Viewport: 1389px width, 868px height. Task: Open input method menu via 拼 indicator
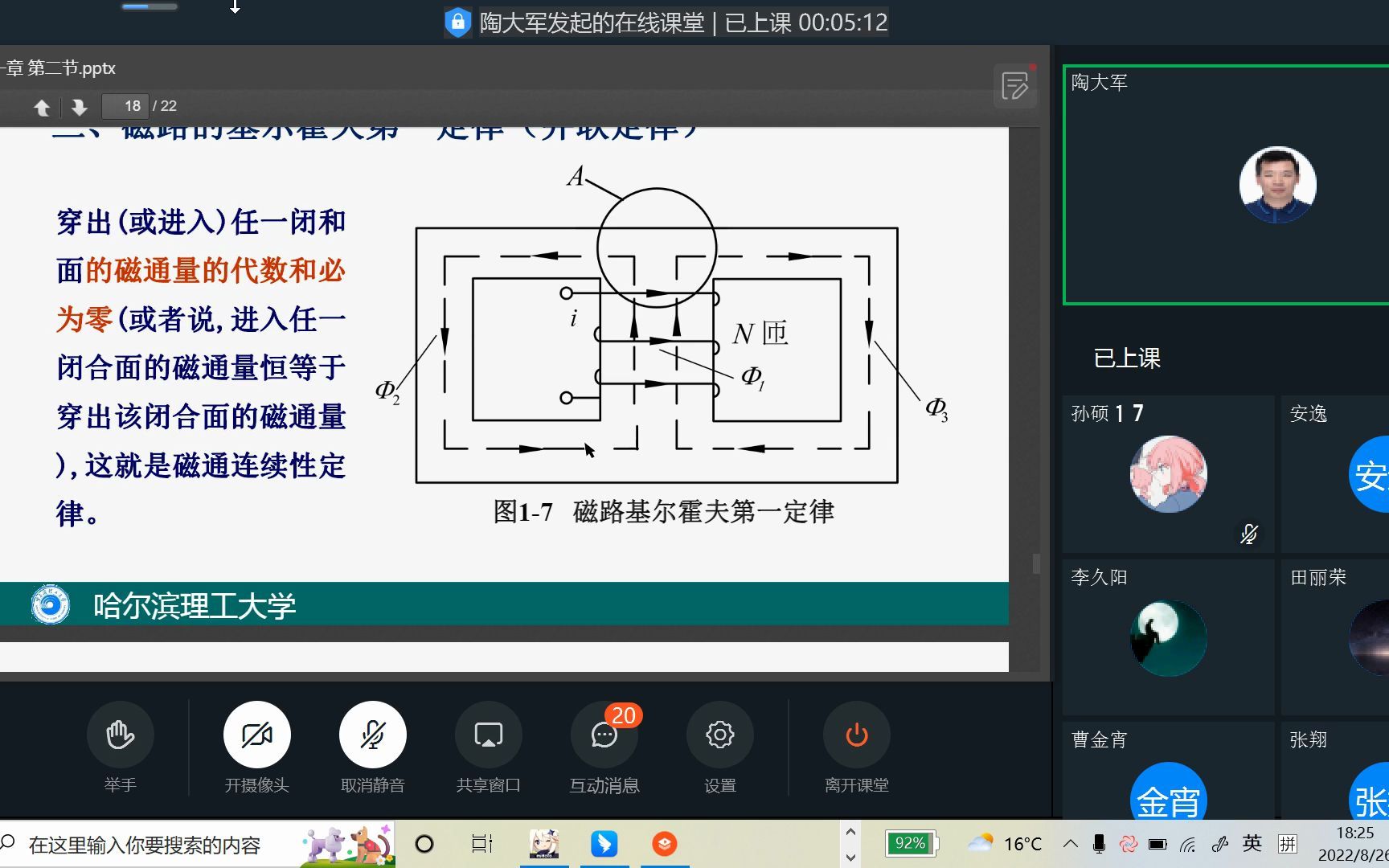[1287, 844]
